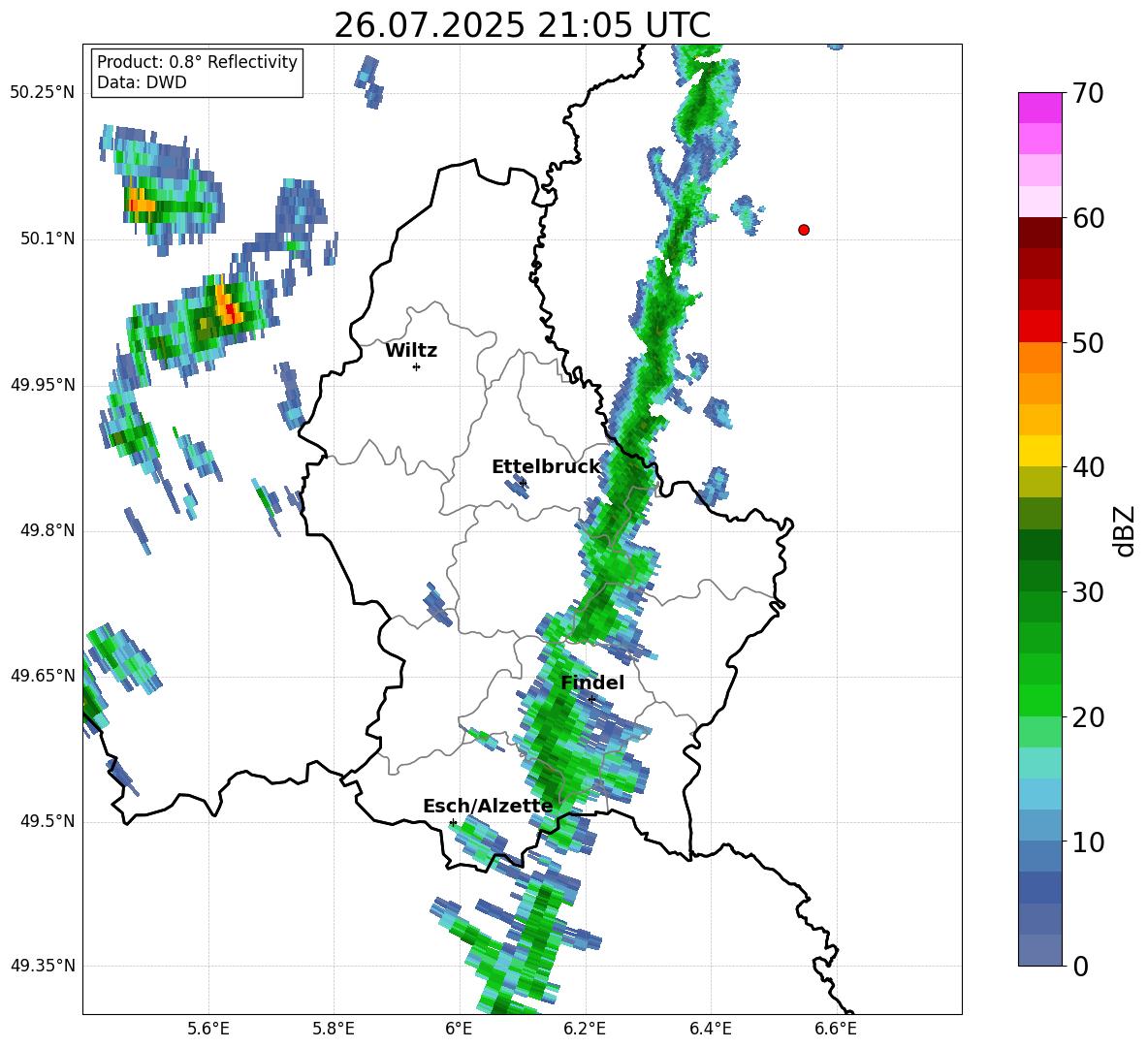Click the 6.2°E longitude label

click(585, 1029)
